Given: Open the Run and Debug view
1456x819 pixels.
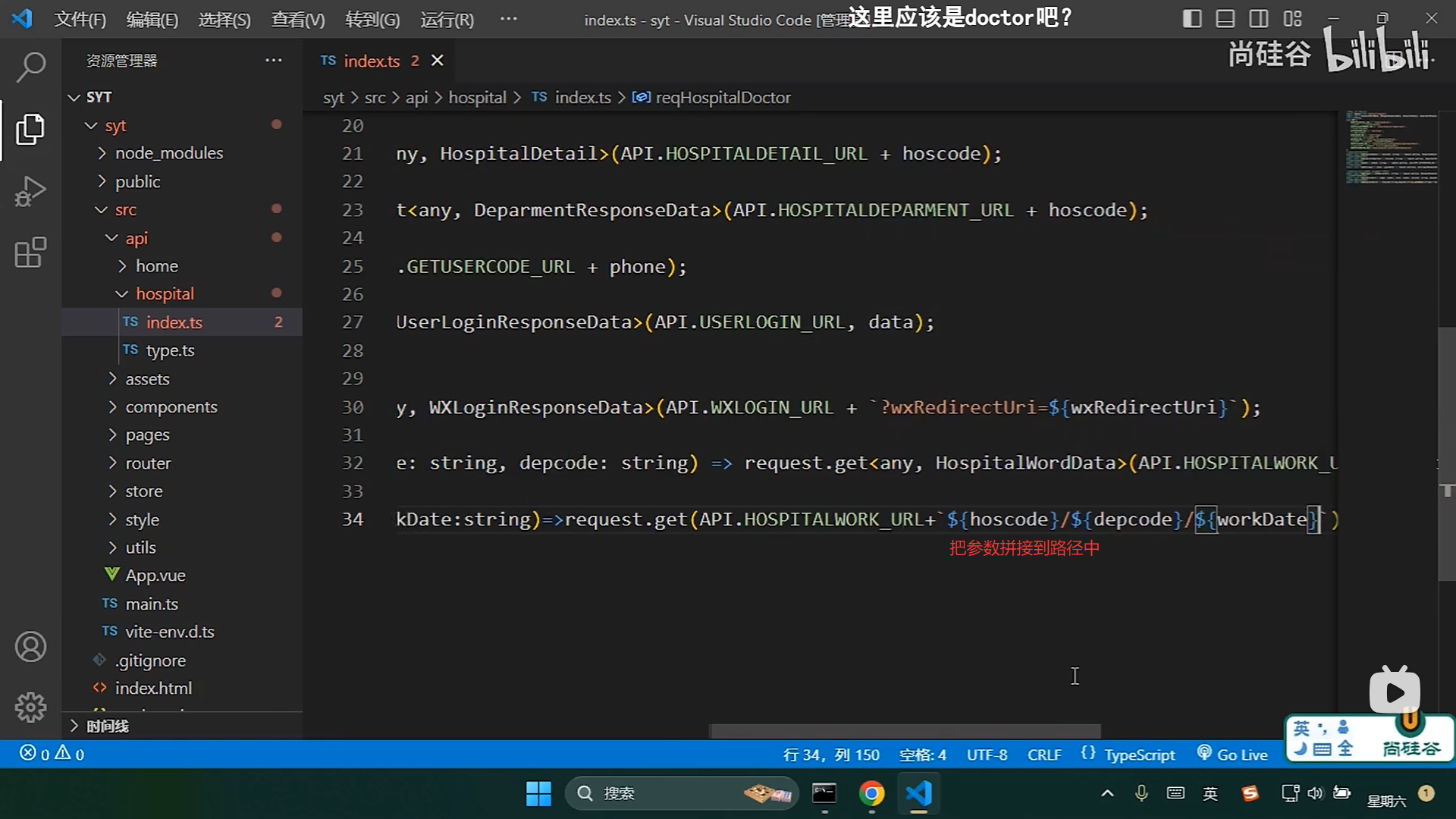Looking at the screenshot, I should 30,191.
